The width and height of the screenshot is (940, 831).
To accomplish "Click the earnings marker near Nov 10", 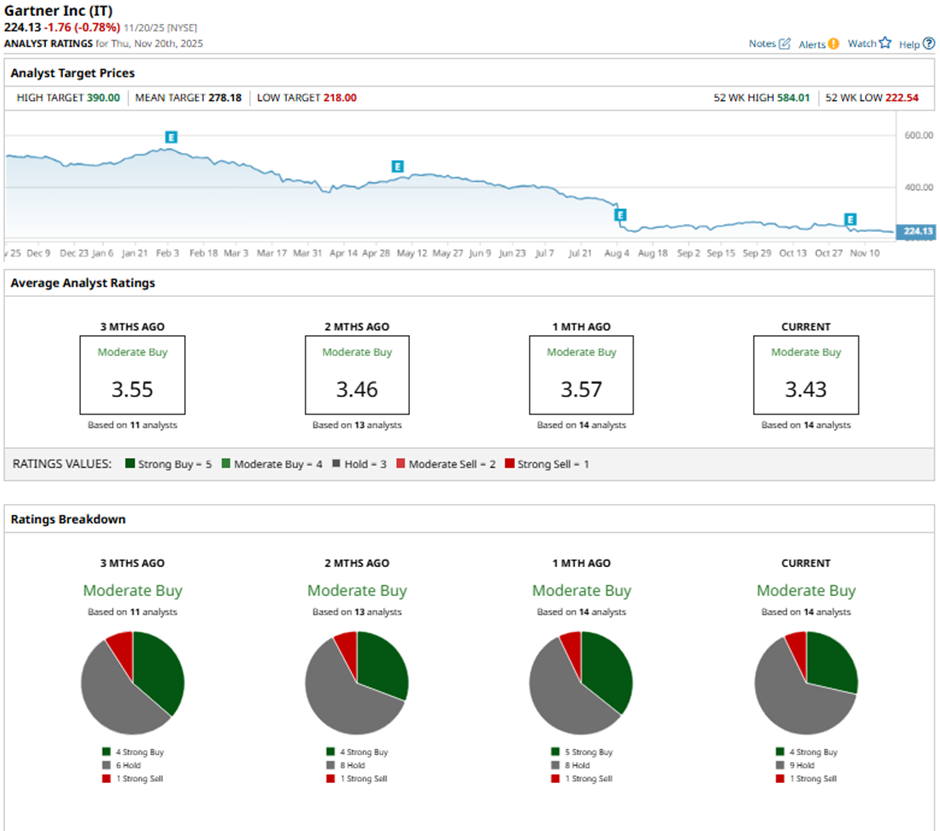I will 850,219.
